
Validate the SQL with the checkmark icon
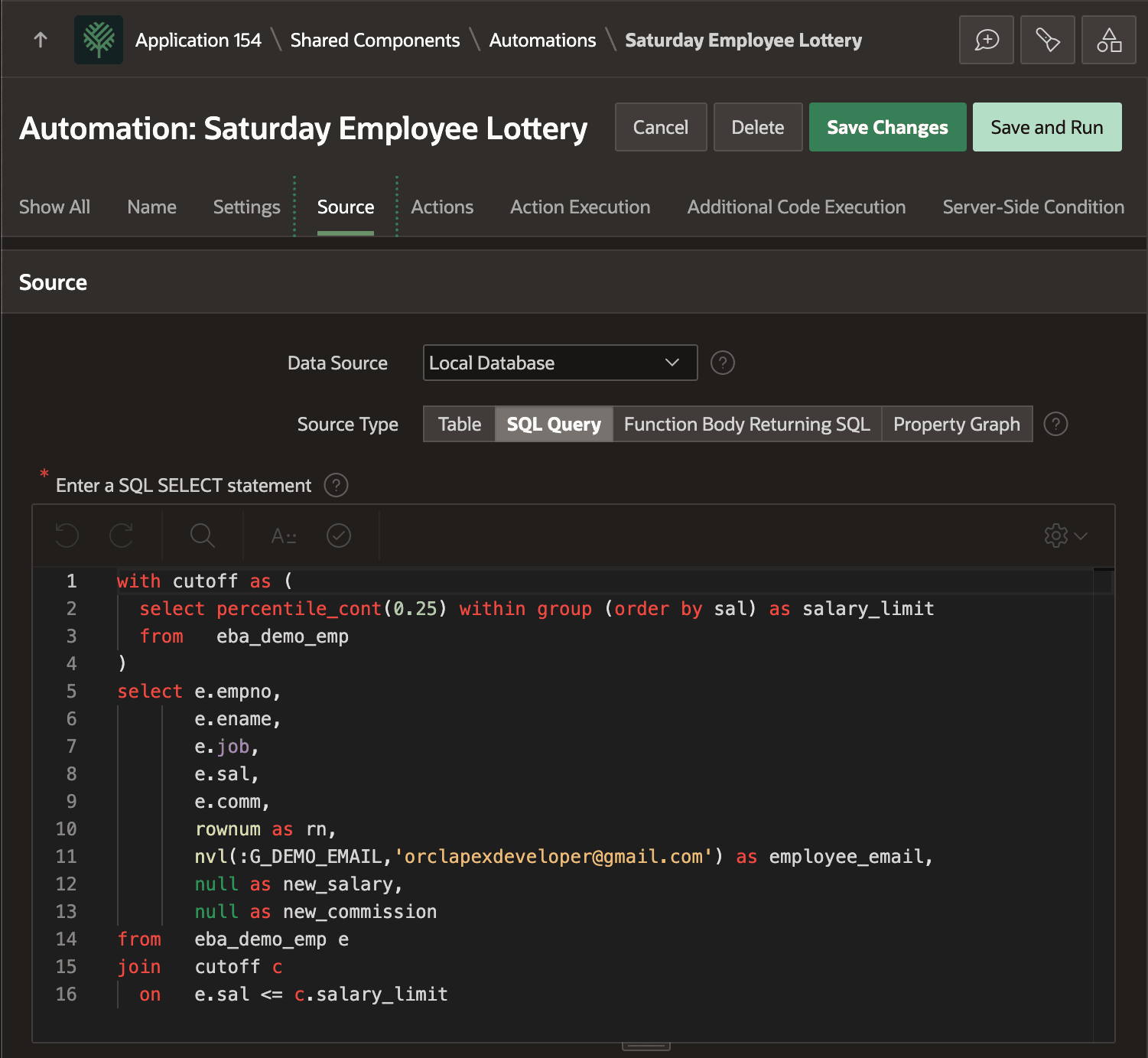click(x=339, y=536)
